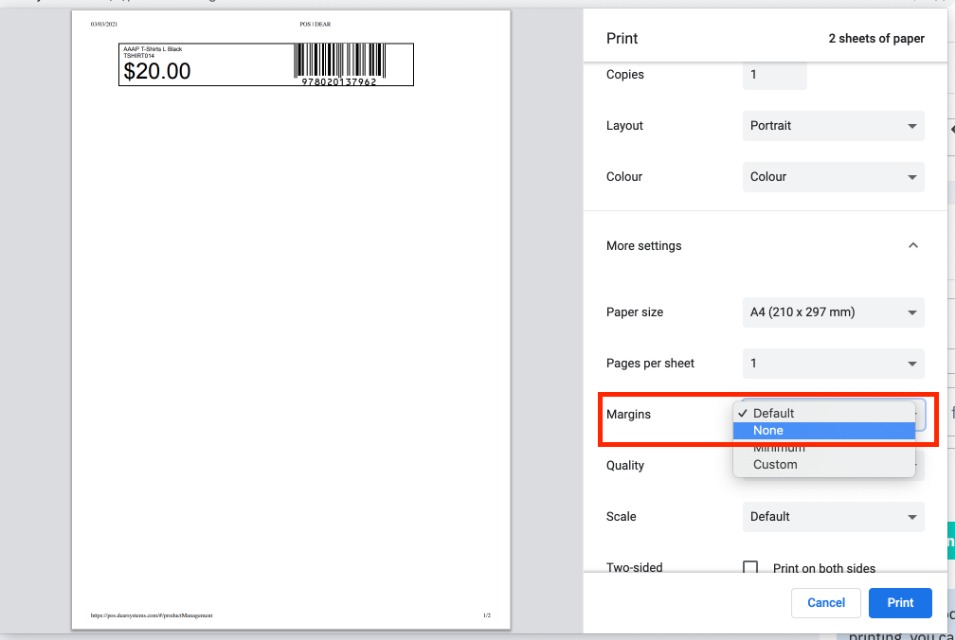Click the More settings label text

click(x=643, y=246)
